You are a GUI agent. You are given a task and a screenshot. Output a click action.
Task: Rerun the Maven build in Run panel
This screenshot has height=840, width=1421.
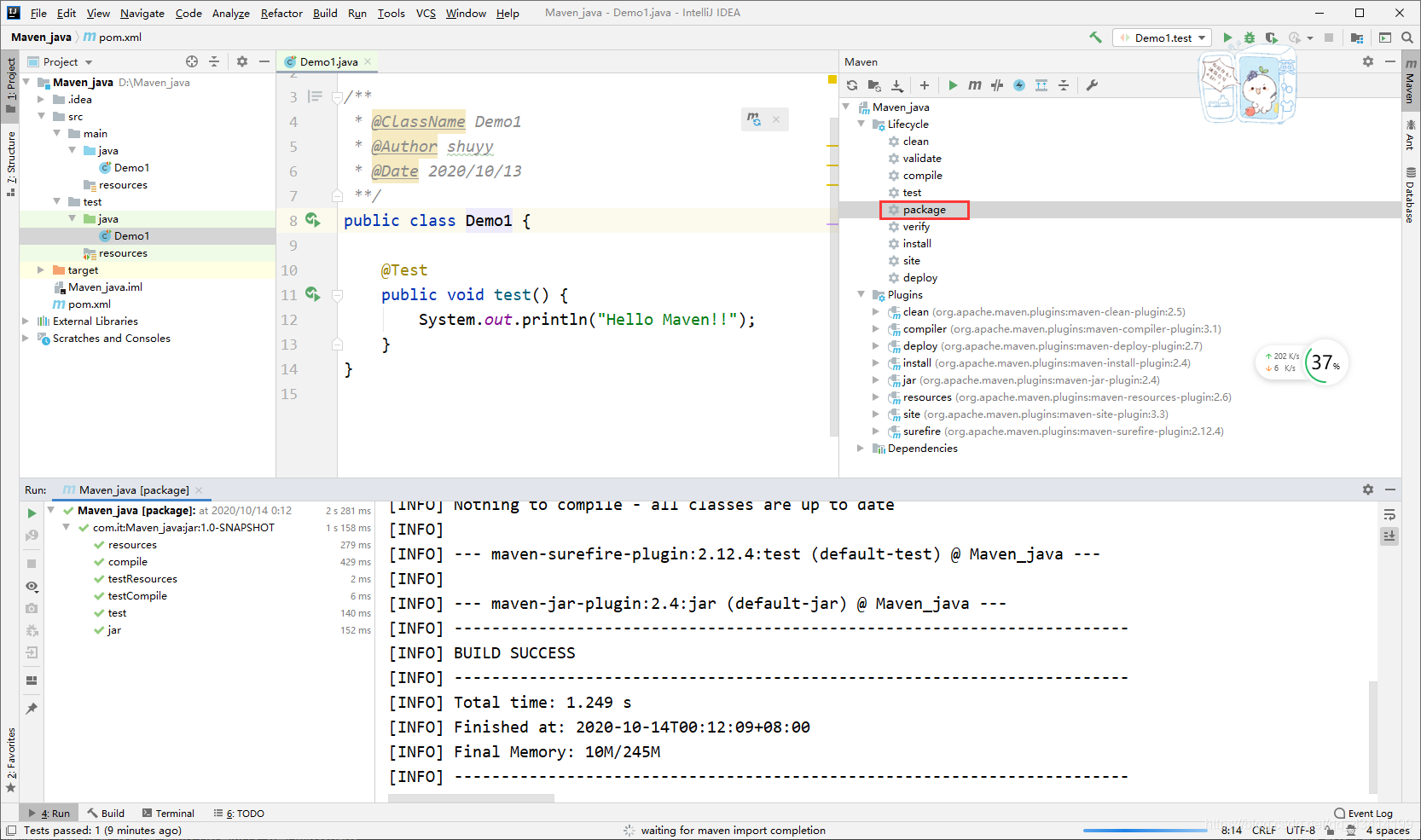click(x=32, y=513)
